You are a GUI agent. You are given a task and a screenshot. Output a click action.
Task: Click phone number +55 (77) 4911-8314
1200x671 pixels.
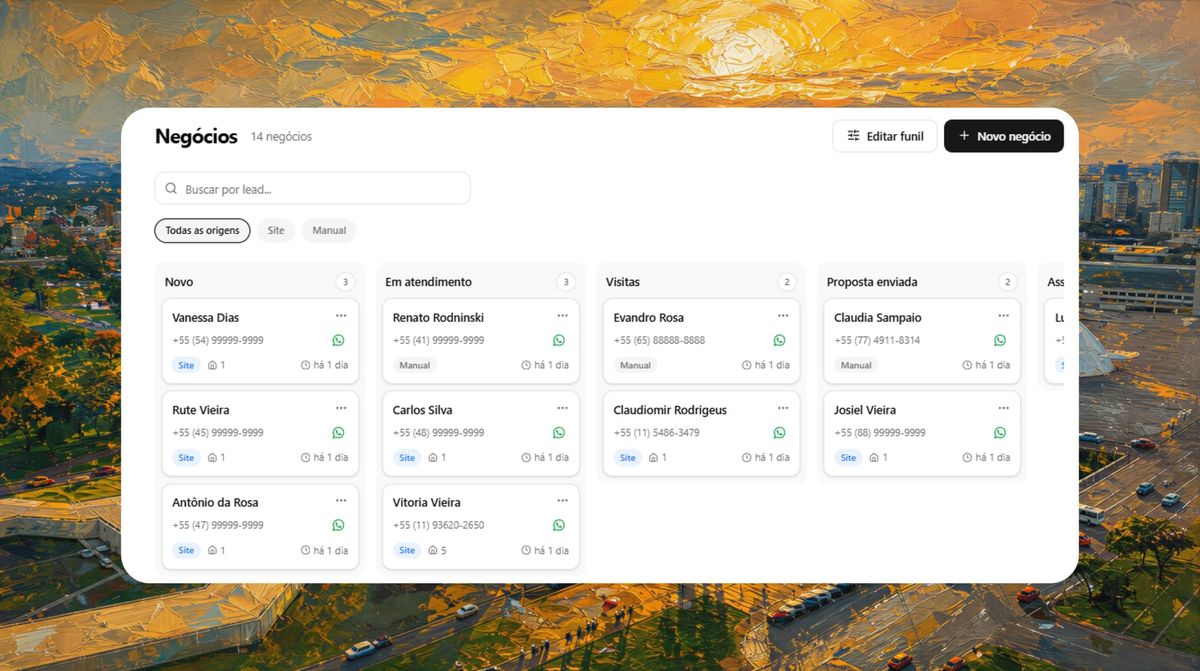point(877,340)
